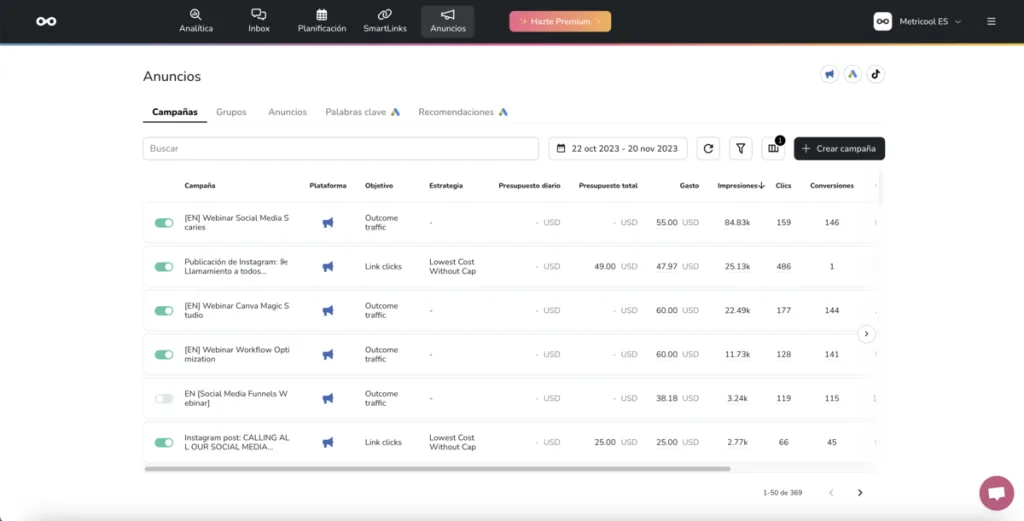Open the support chat bubble

pos(997,493)
